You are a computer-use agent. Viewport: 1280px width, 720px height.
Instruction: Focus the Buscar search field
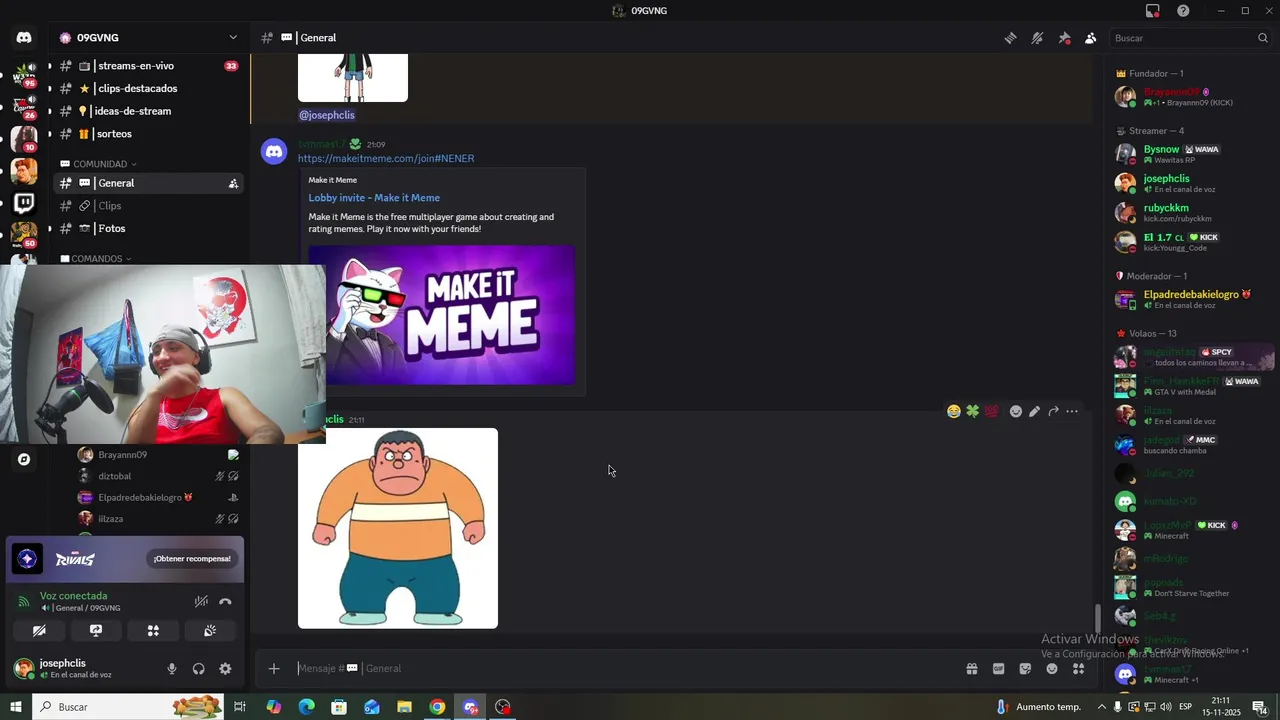point(1190,38)
